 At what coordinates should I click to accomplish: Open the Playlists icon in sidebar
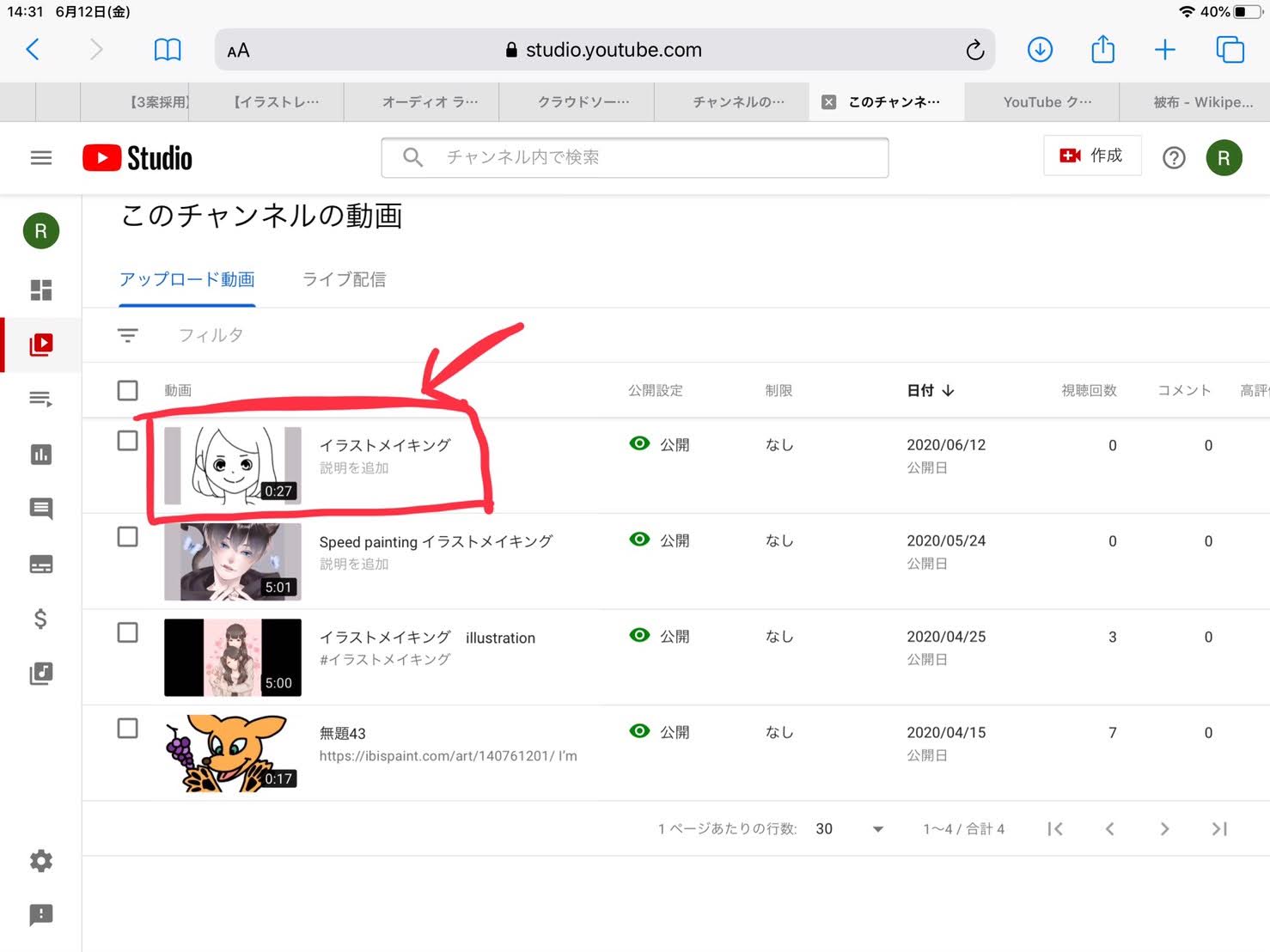40,399
